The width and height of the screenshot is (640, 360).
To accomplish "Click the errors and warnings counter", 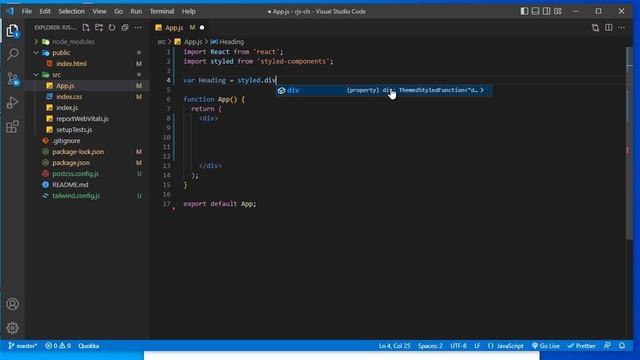I will [58, 346].
